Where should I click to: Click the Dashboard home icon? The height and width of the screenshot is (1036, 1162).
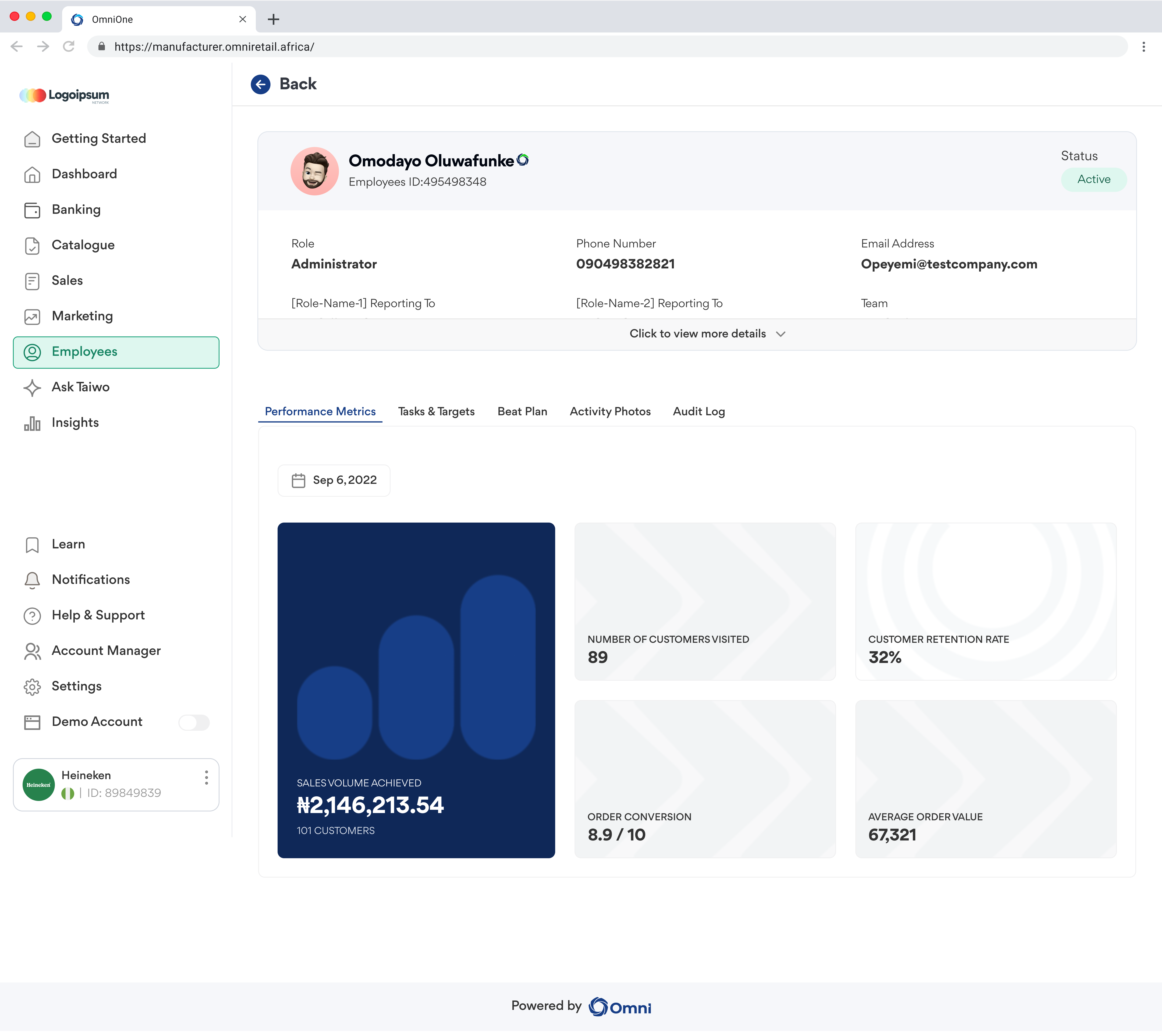(33, 175)
